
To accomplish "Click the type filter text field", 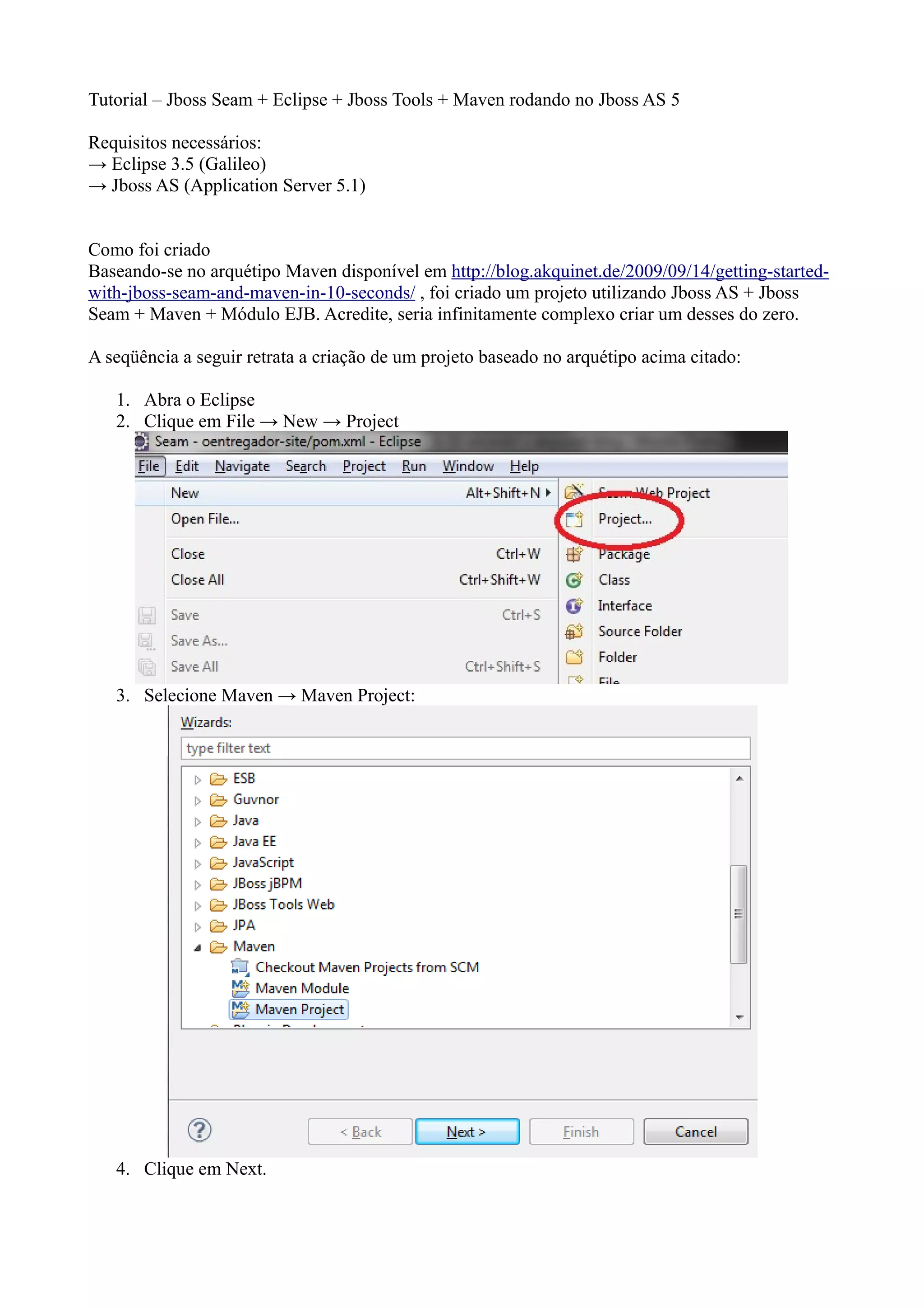I will [465, 748].
